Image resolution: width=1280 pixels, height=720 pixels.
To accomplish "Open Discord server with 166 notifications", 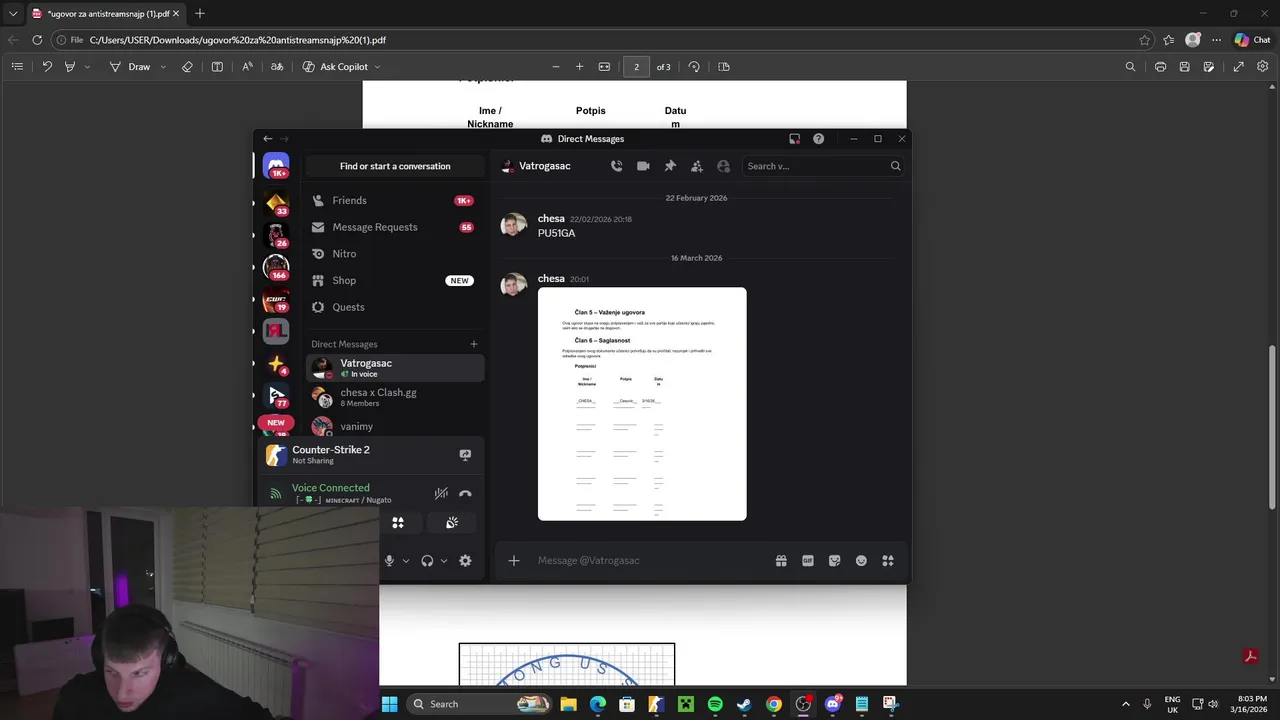I will [x=276, y=267].
